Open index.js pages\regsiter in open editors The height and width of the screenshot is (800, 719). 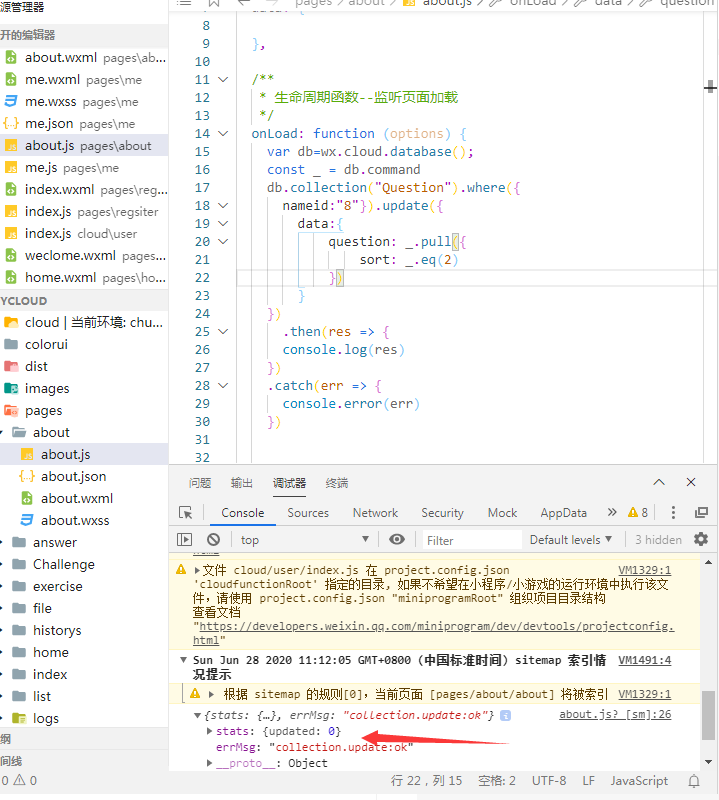(84, 211)
